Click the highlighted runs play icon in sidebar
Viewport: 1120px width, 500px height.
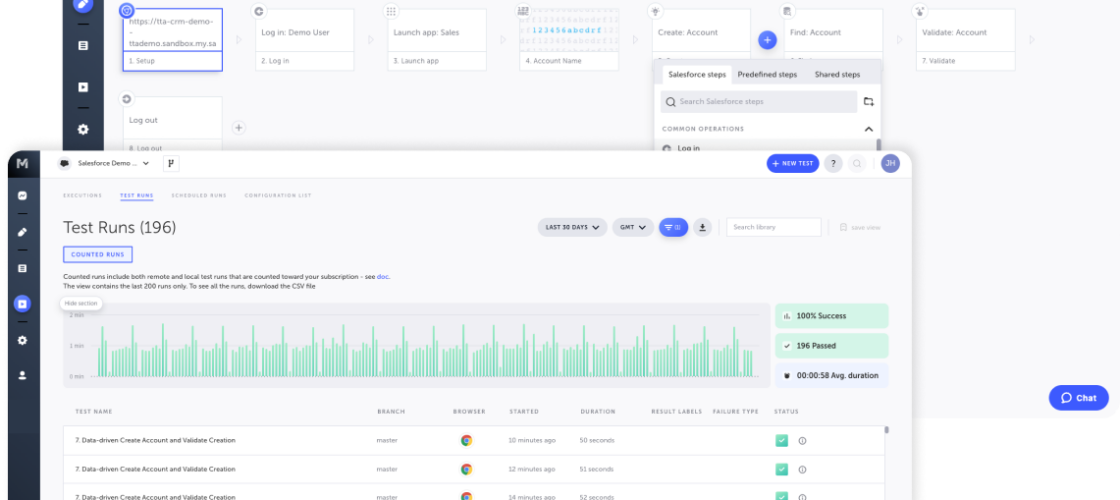coord(22,304)
